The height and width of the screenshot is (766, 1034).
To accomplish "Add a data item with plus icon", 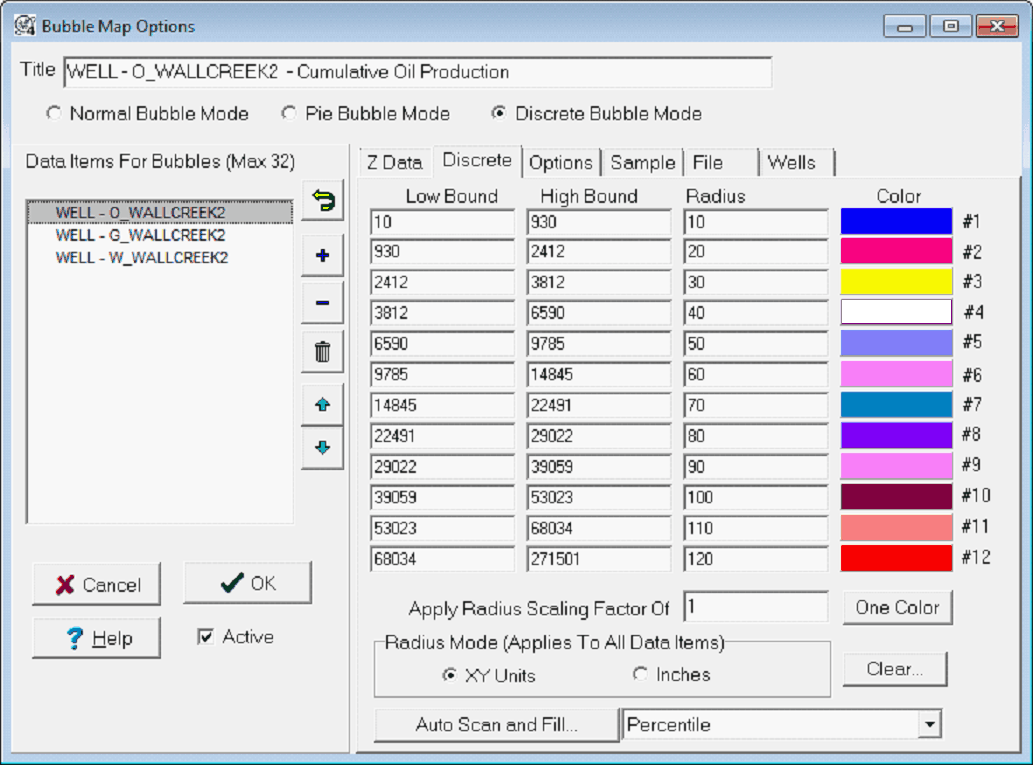I will tap(322, 255).
